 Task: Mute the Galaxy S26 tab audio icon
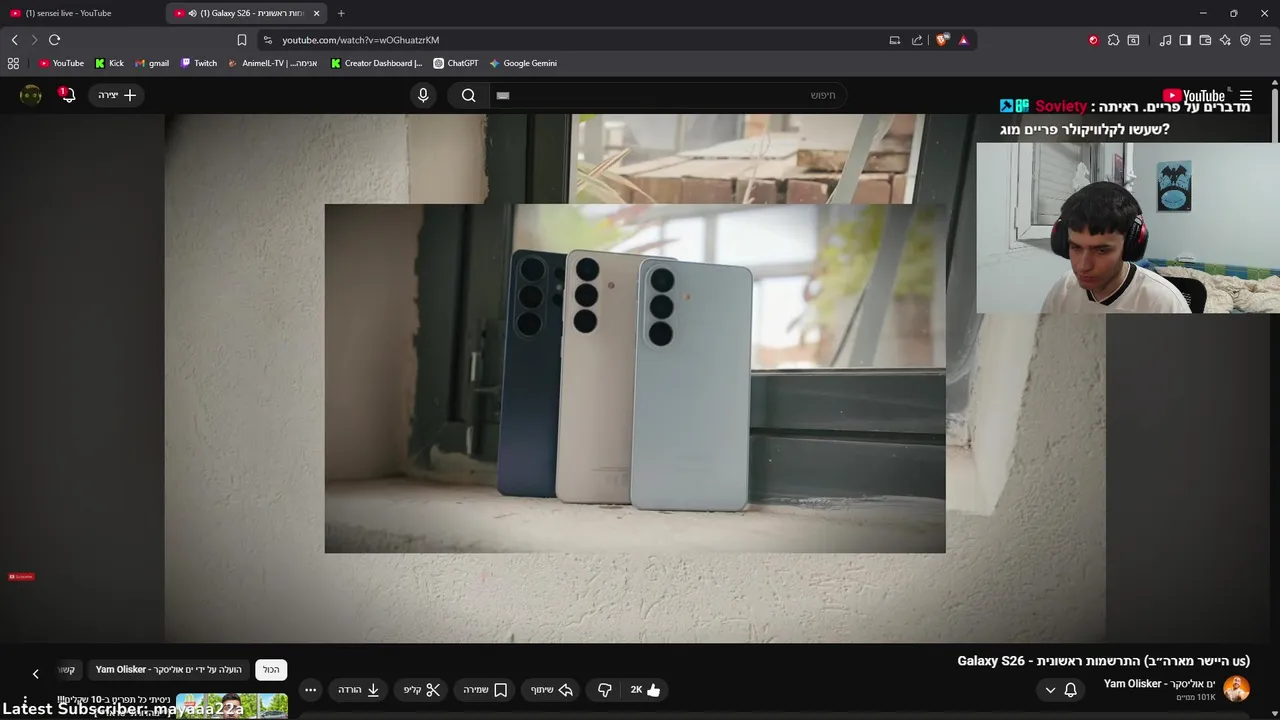tap(192, 13)
